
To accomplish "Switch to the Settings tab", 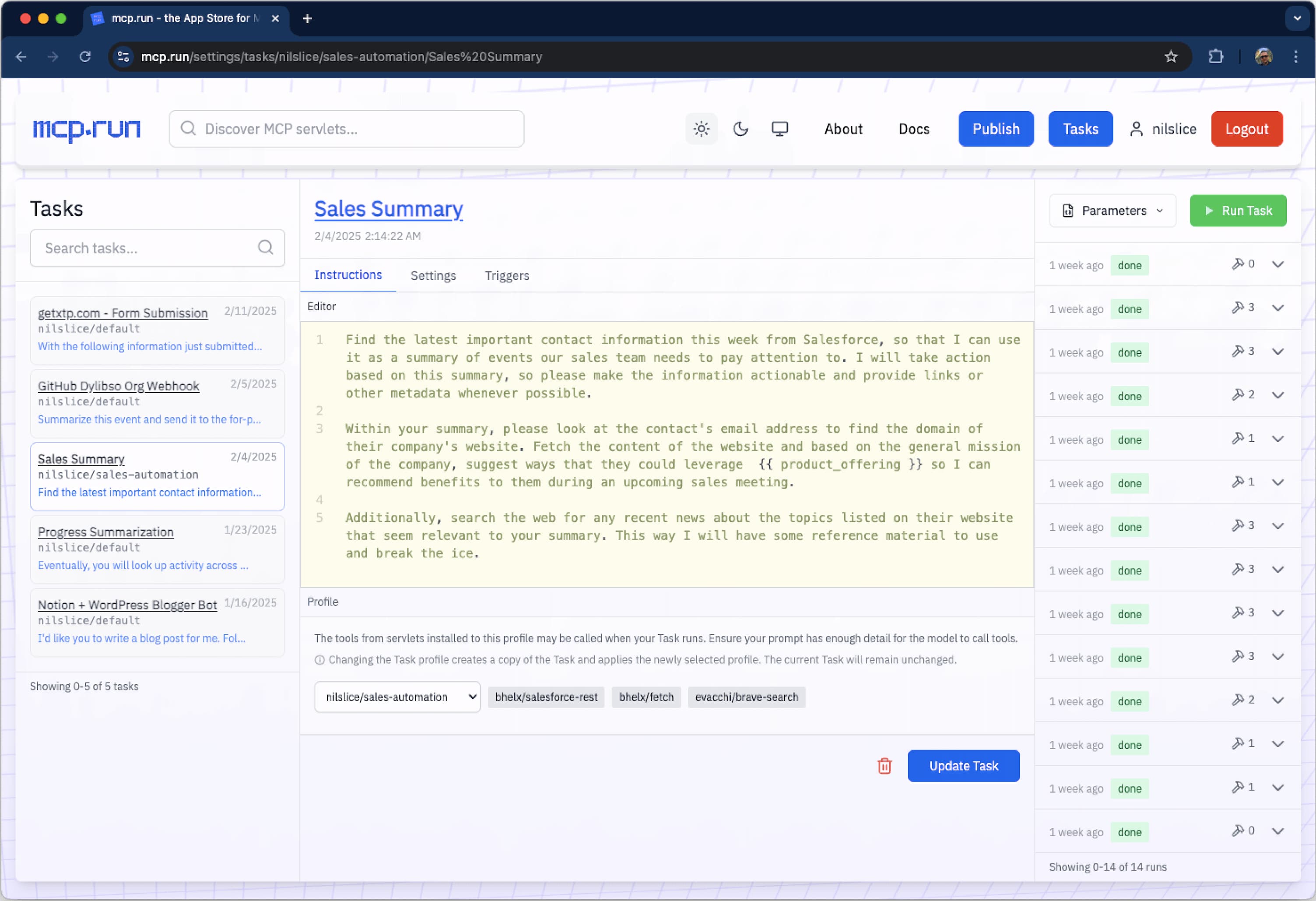I will pyautogui.click(x=433, y=276).
